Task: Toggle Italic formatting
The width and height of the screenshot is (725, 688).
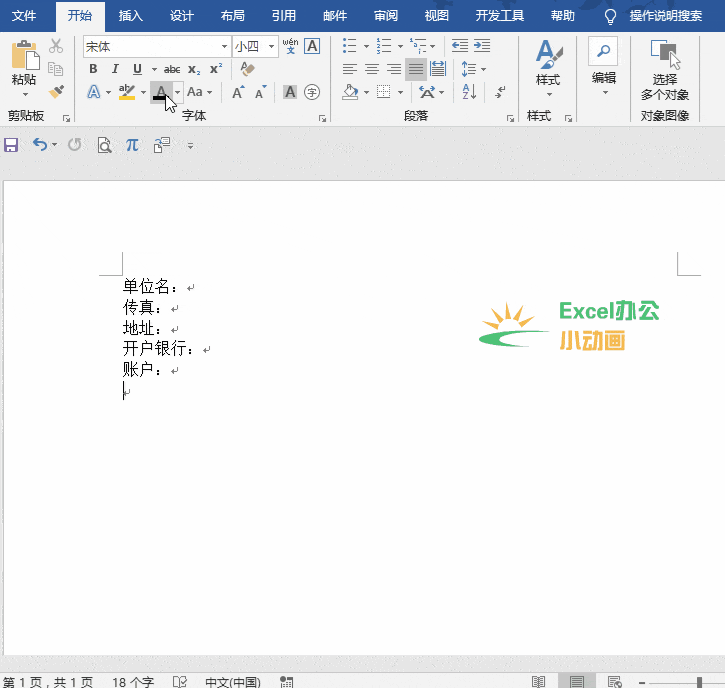Action: (x=114, y=69)
